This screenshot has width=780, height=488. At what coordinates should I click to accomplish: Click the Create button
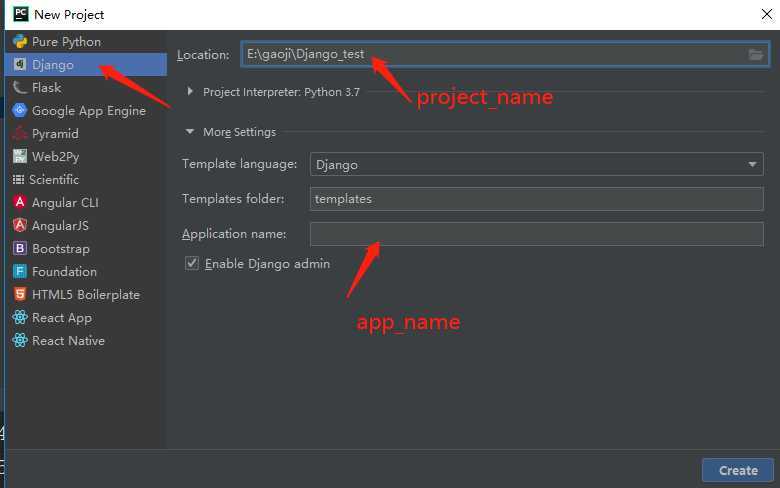738,470
